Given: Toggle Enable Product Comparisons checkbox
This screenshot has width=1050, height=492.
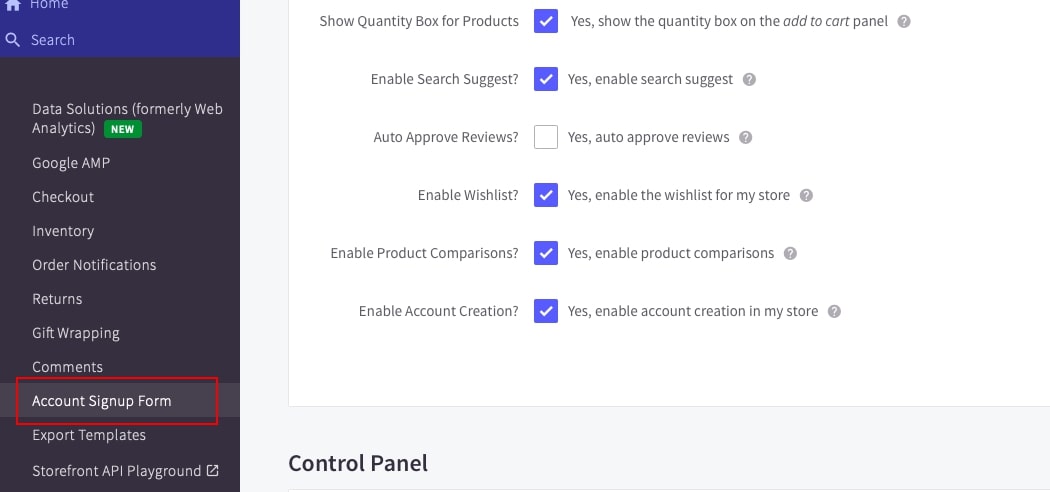Looking at the screenshot, I should point(546,253).
